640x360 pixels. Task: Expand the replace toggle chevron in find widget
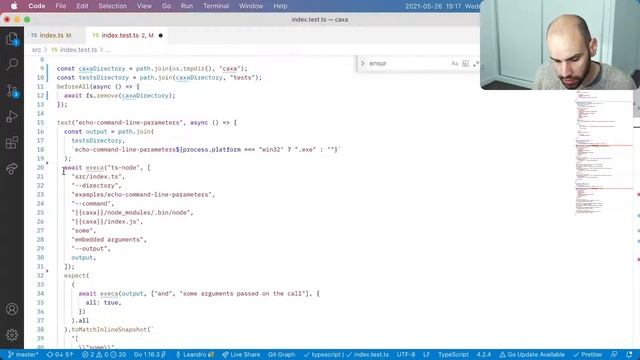click(x=362, y=64)
